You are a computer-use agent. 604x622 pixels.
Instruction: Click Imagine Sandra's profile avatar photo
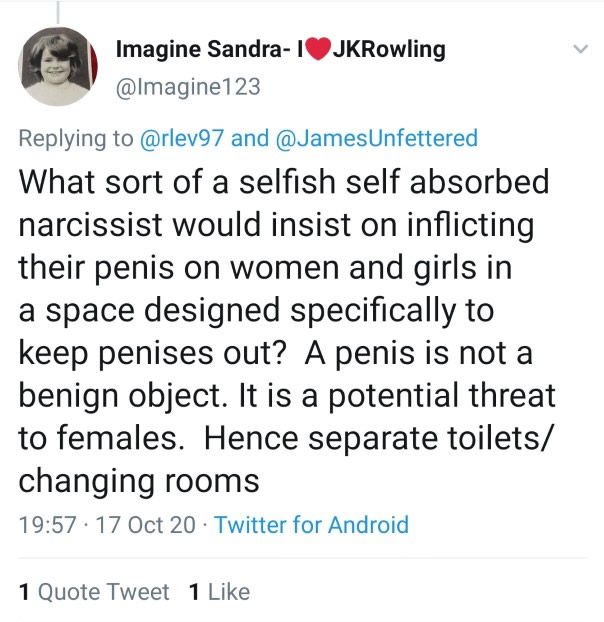click(x=59, y=66)
